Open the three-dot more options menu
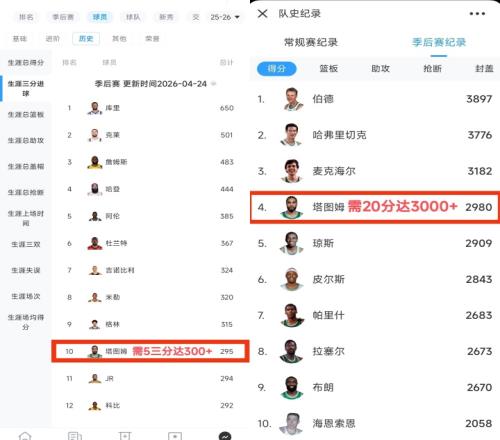500x440 pixels. pyautogui.click(x=477, y=14)
